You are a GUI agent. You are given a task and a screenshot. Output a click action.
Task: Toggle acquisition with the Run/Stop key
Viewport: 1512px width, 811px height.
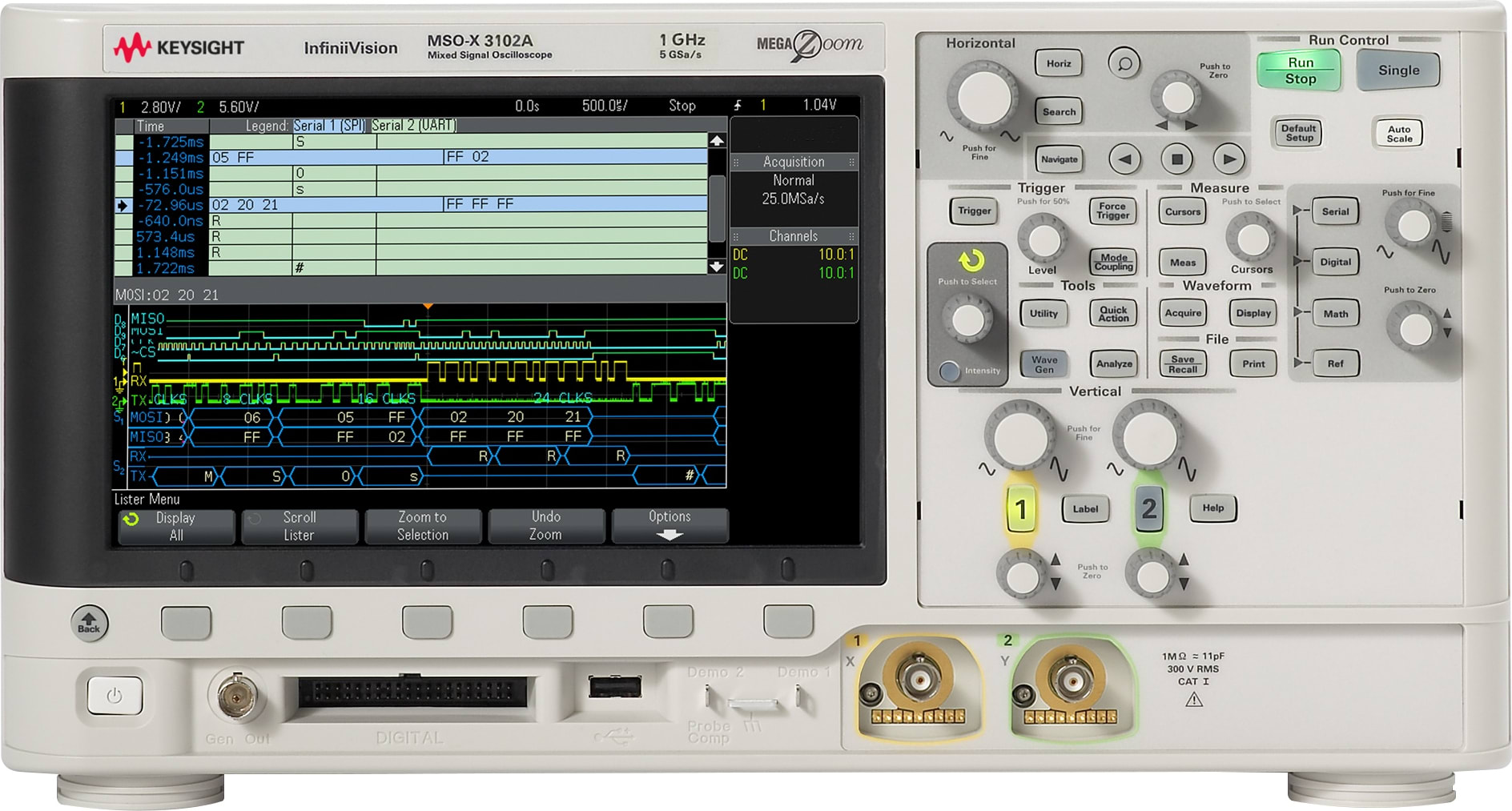1299,70
